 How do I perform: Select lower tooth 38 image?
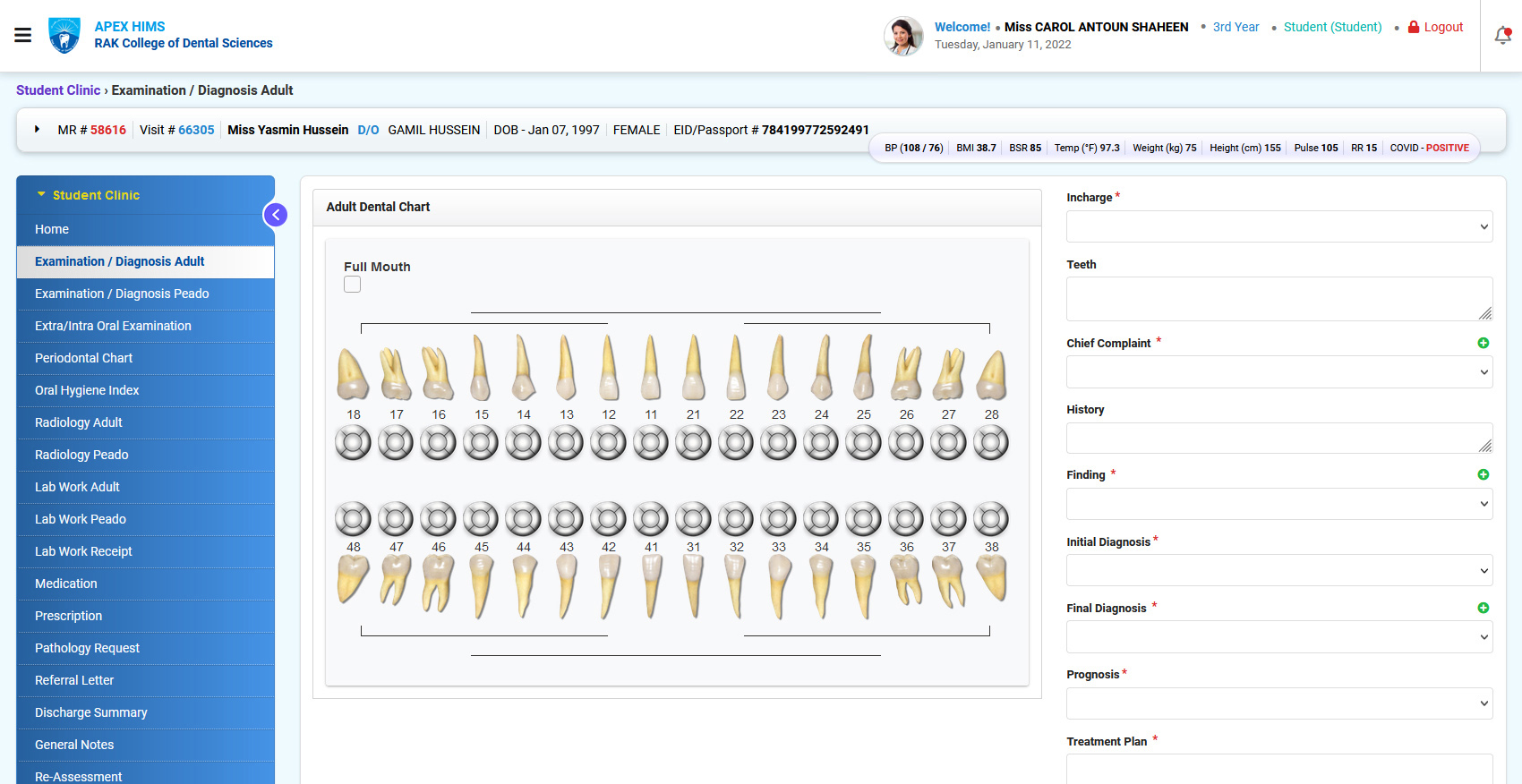[x=991, y=578]
